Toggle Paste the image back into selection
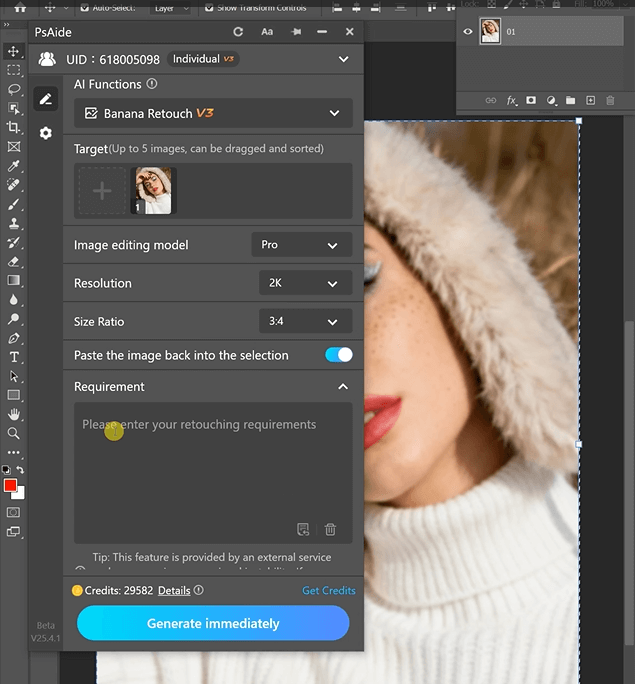This screenshot has height=684, width=635. (x=339, y=355)
